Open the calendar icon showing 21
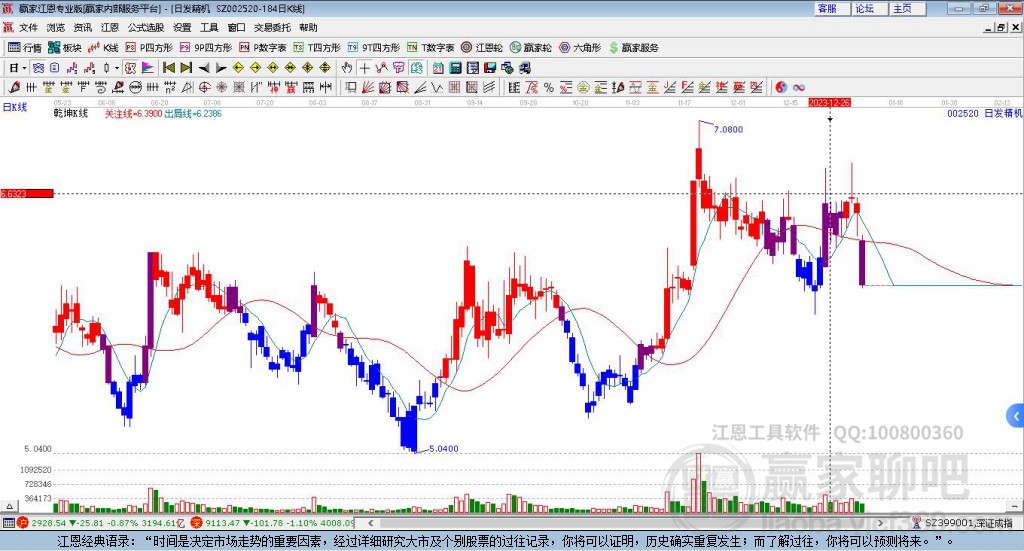 tap(438, 68)
